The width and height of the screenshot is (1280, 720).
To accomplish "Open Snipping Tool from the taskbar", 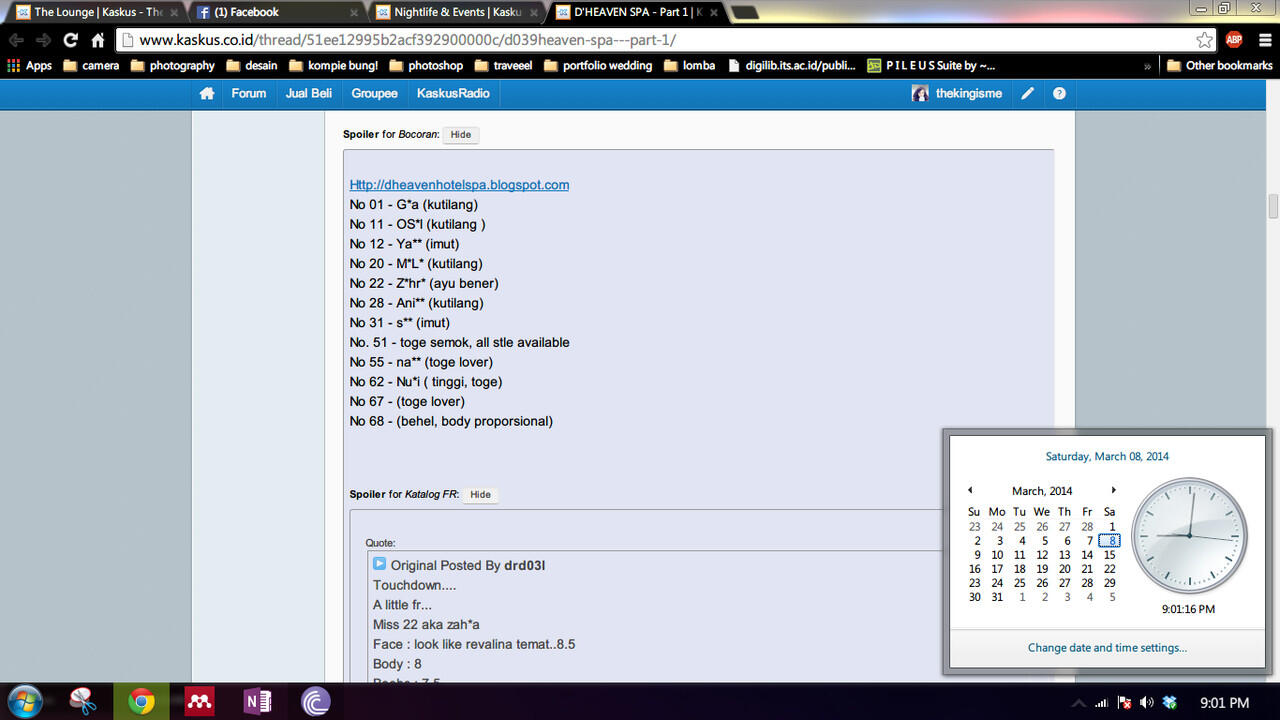I will tap(83, 702).
